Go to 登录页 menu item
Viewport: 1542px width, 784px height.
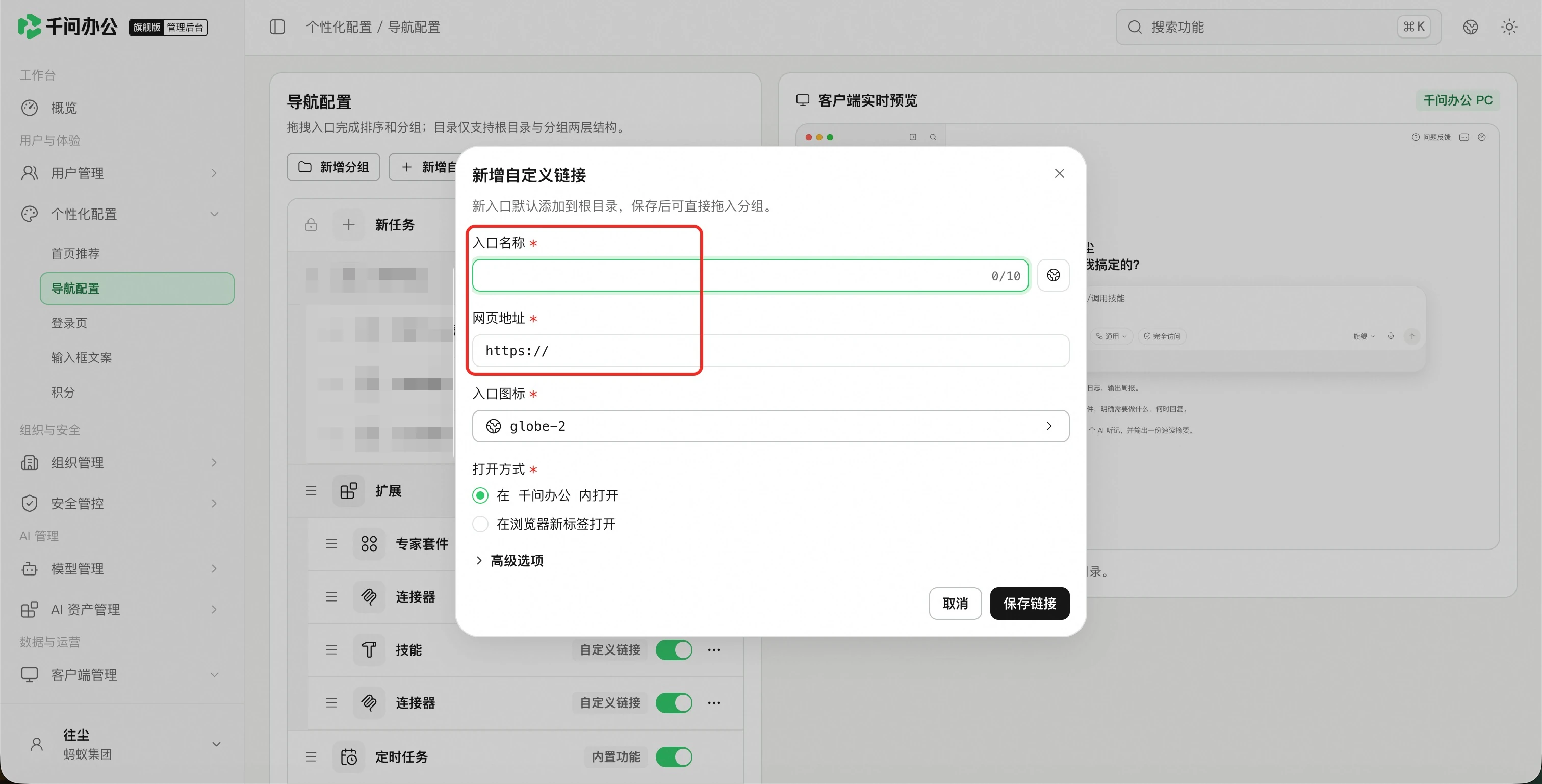[137, 323]
